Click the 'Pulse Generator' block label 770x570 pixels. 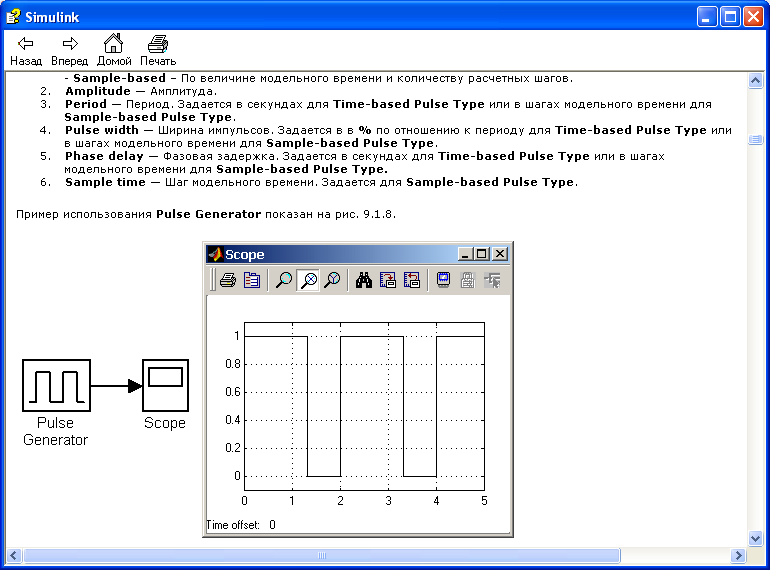(x=55, y=431)
